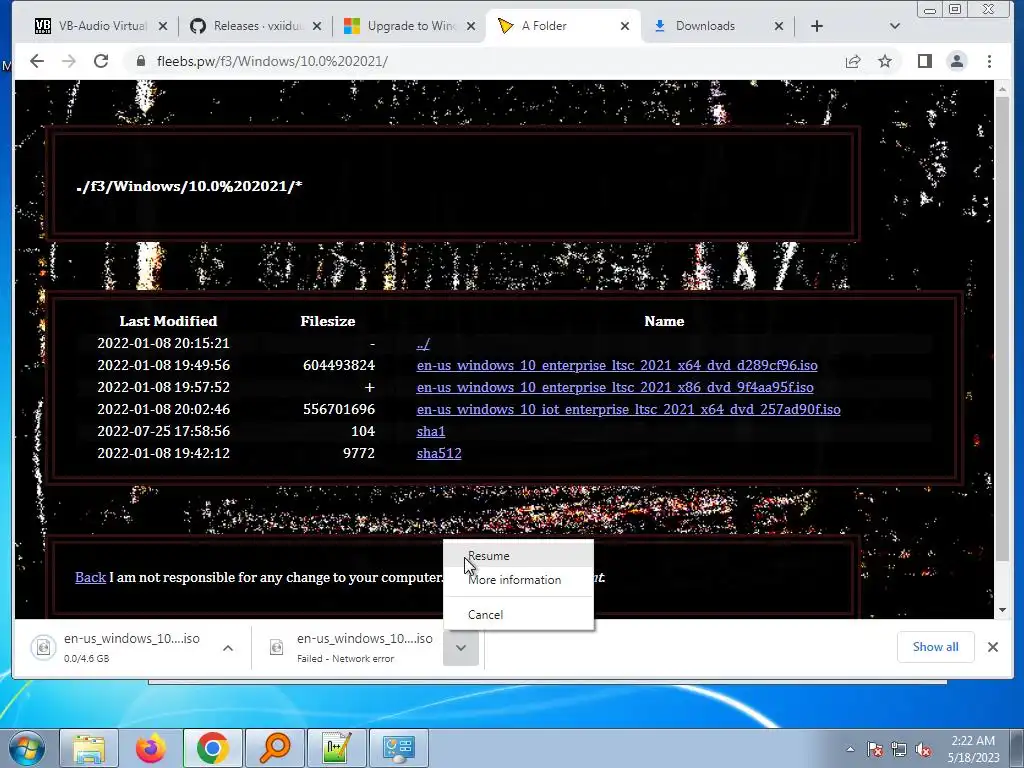Viewport: 1024px width, 768px height.
Task: Click the Name column header
Action: (664, 321)
